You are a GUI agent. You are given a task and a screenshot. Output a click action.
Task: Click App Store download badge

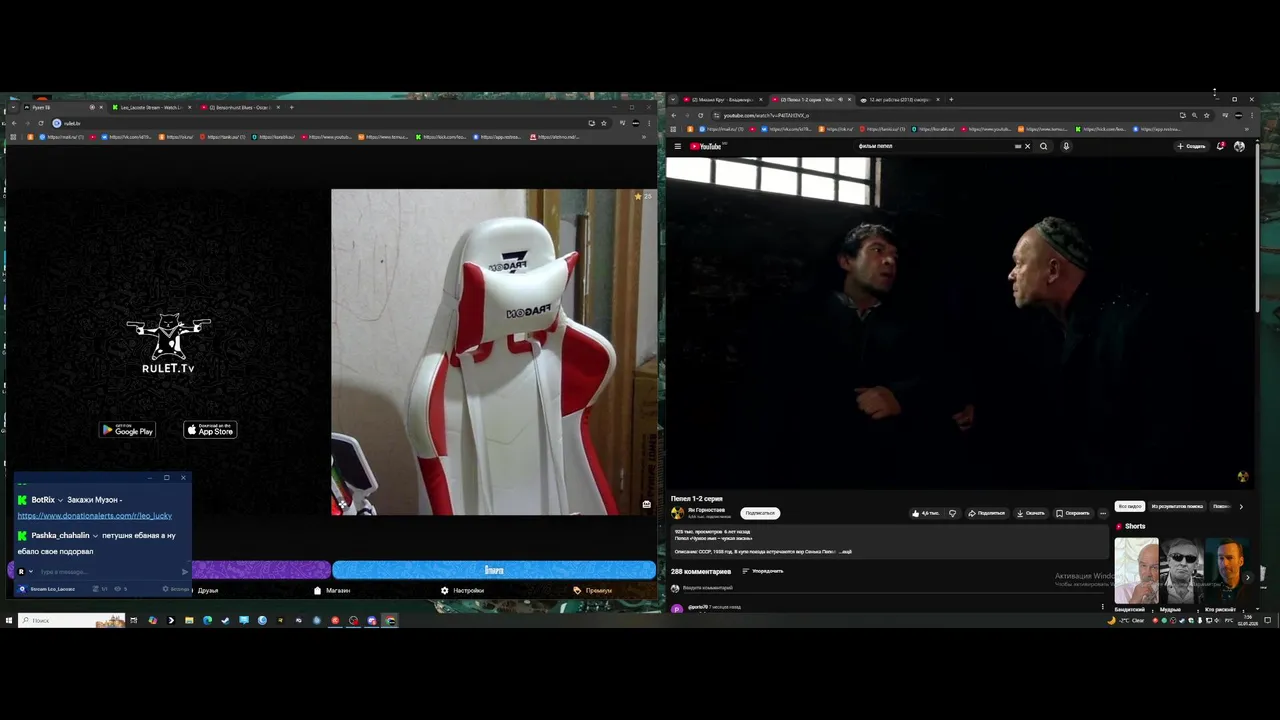[210, 430]
